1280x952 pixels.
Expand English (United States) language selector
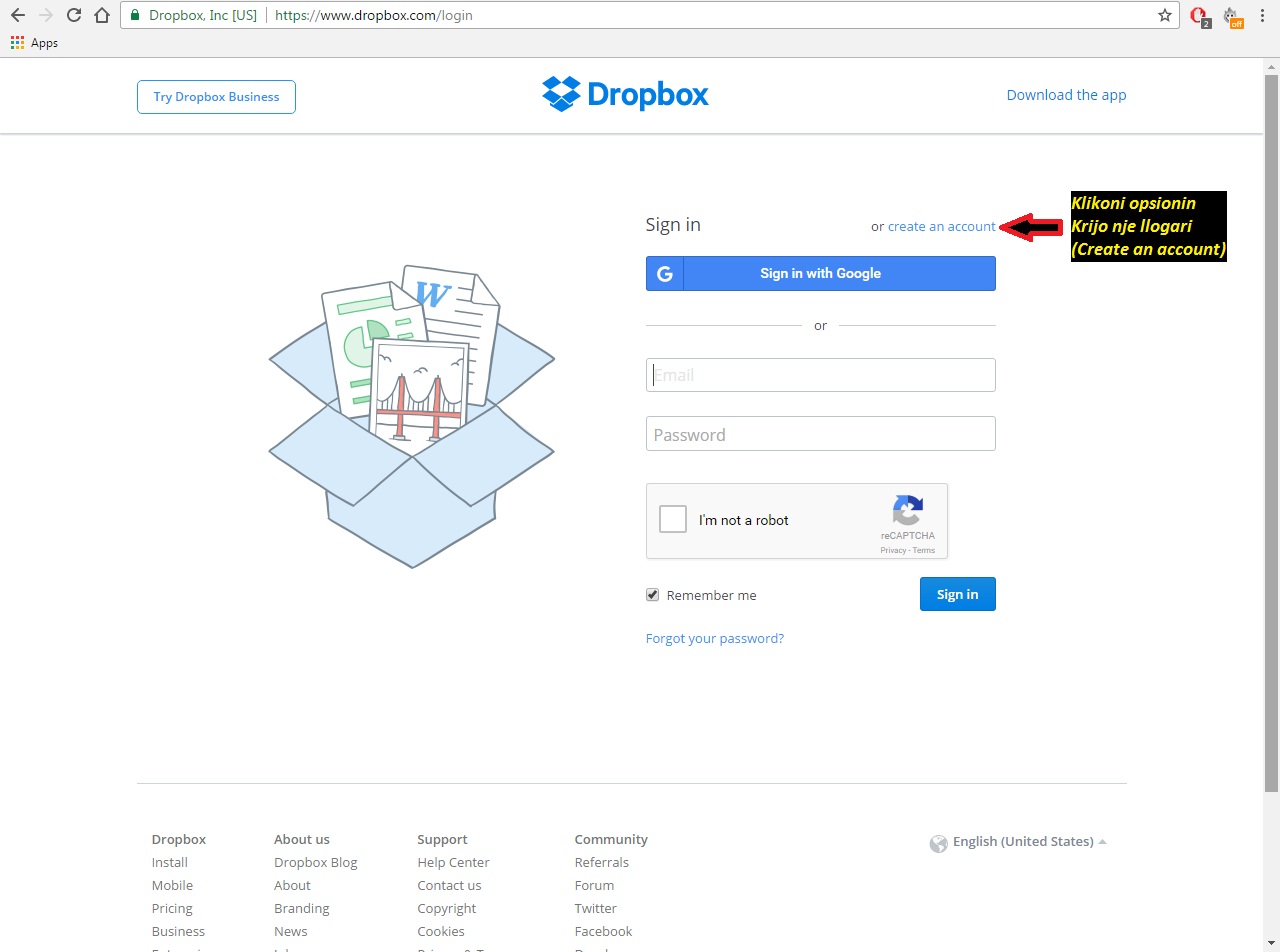click(1022, 842)
